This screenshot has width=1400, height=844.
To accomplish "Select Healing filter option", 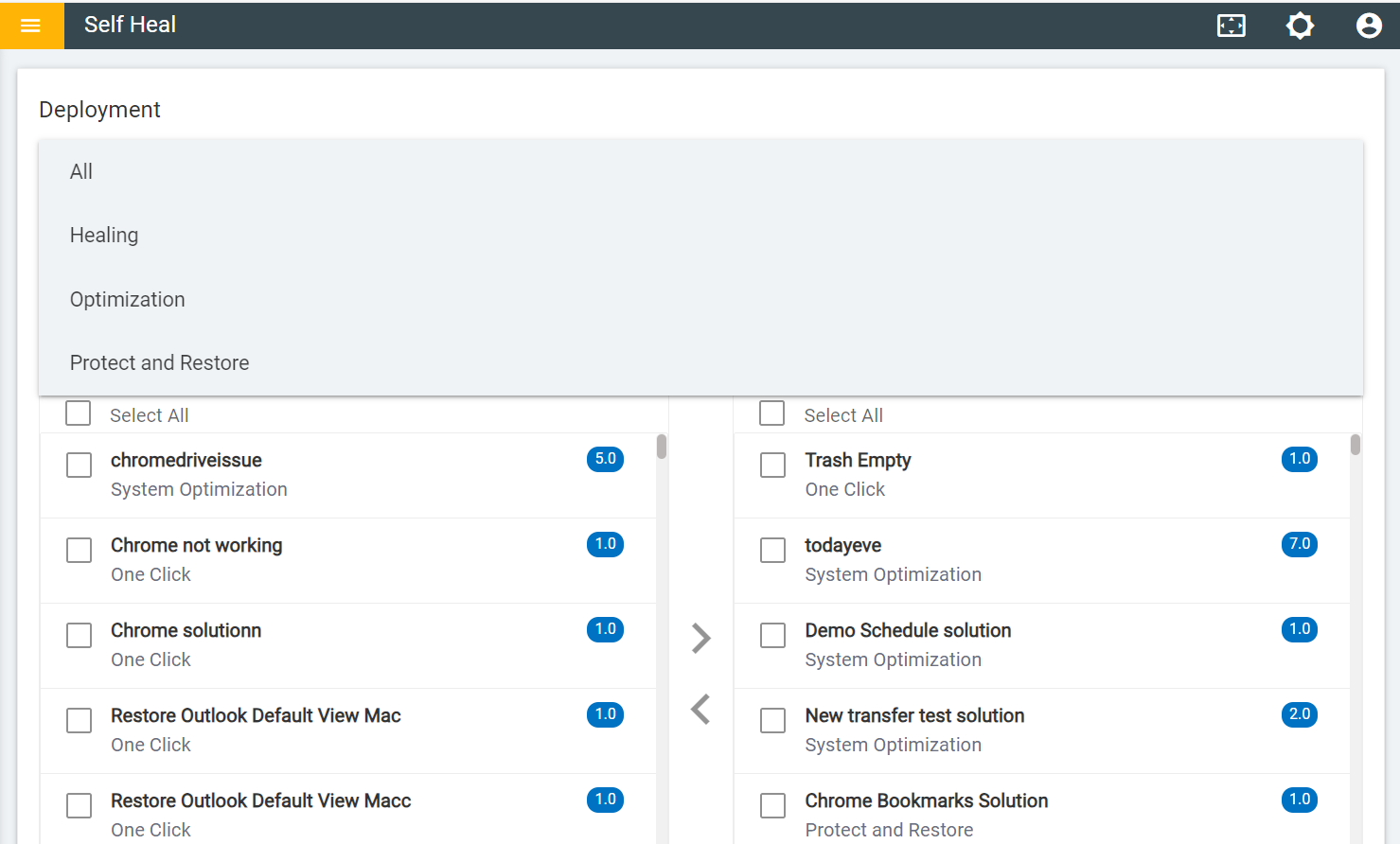I will [x=104, y=236].
